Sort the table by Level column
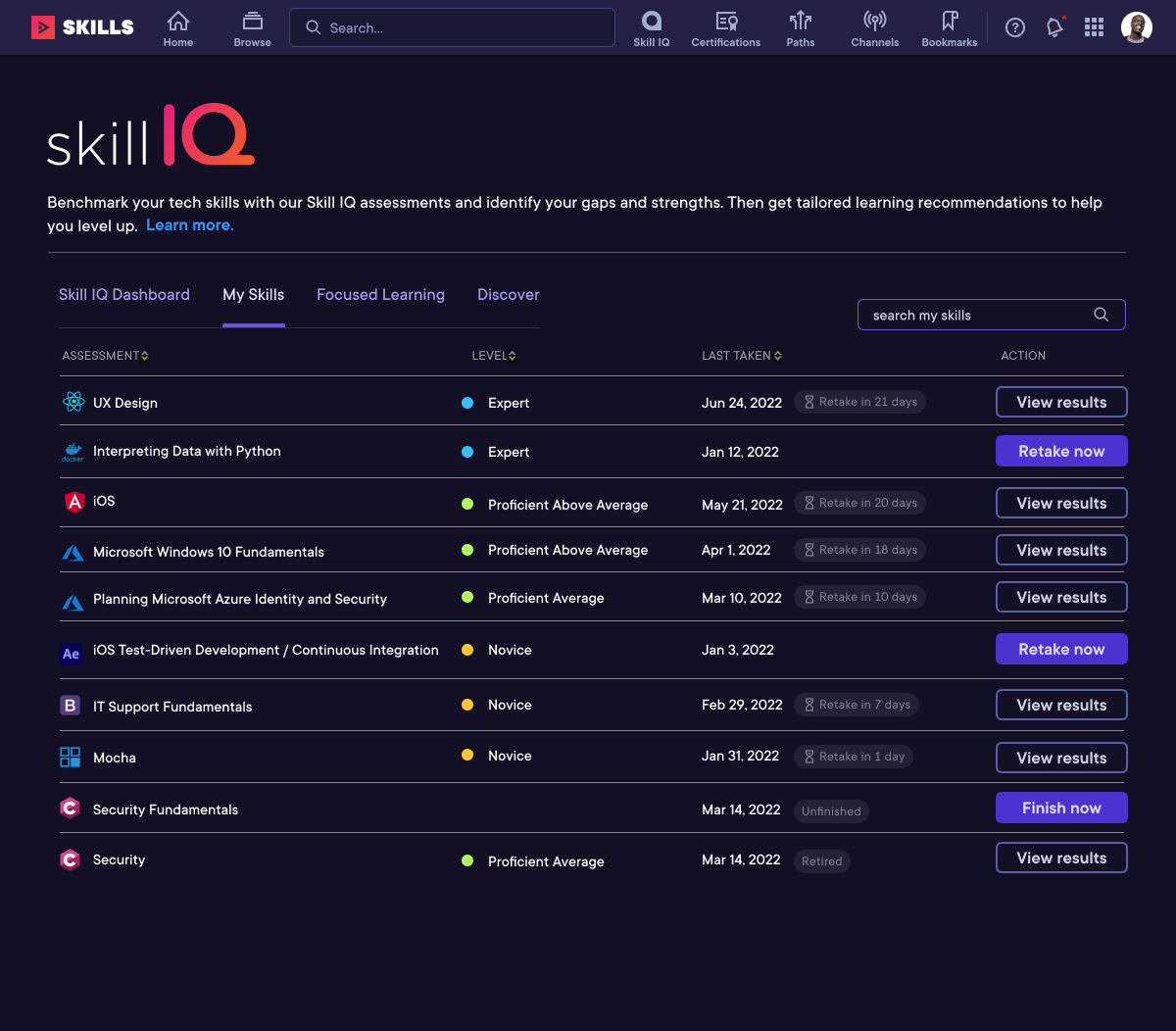1176x1031 pixels. click(x=494, y=356)
